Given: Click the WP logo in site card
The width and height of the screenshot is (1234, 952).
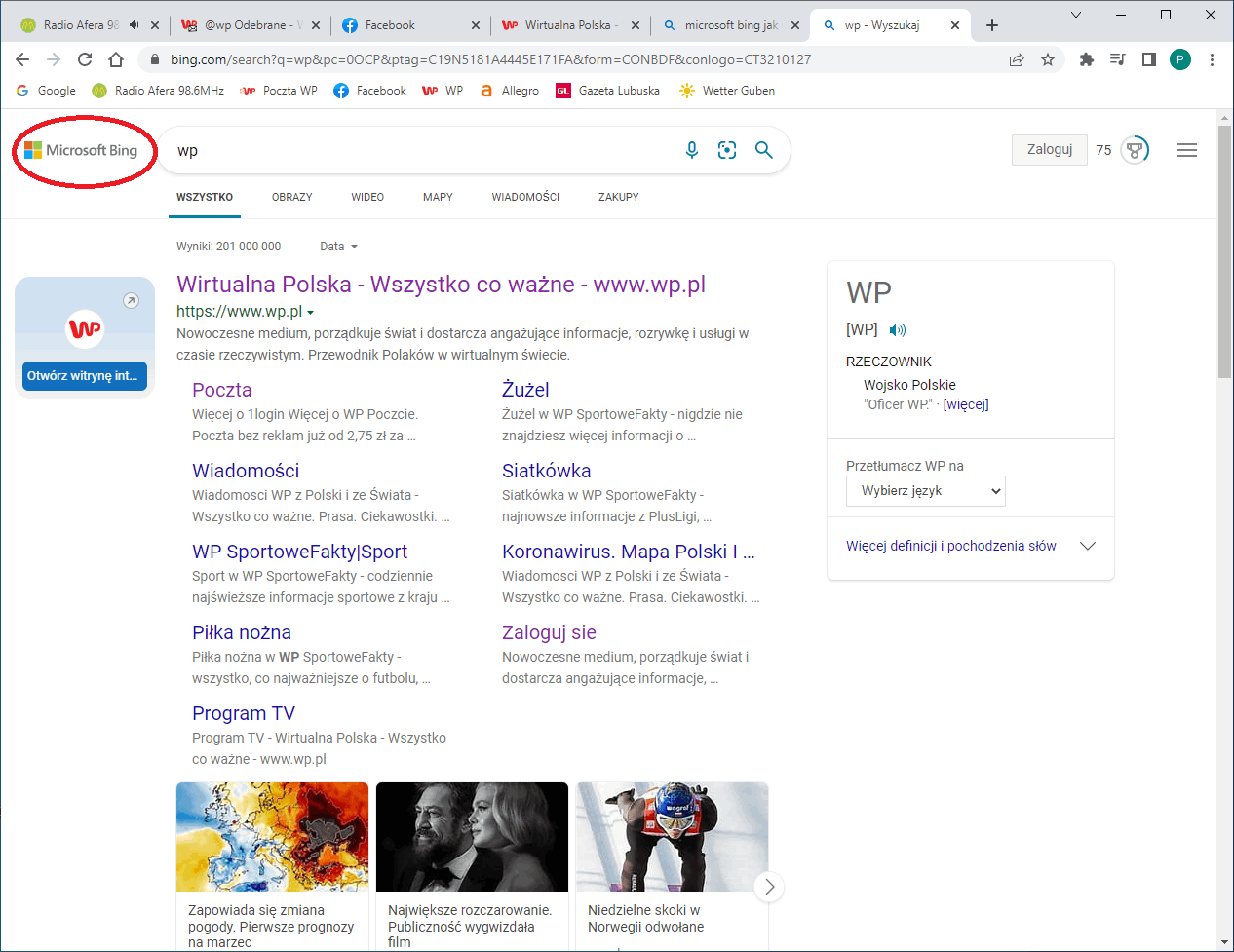Looking at the screenshot, I should click(85, 329).
